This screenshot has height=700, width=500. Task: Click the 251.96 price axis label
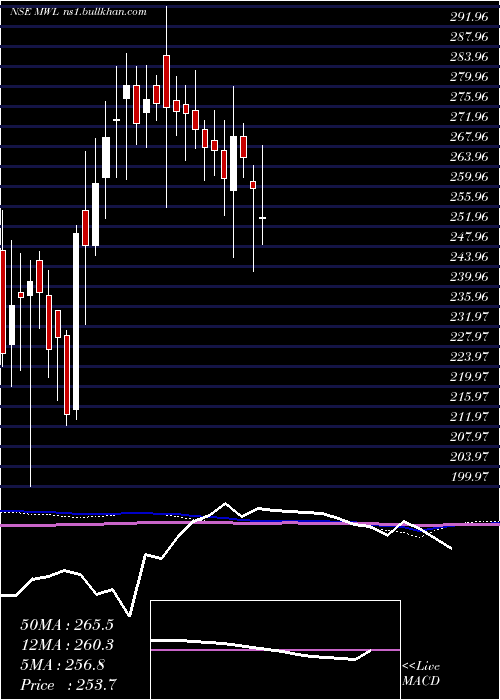[469, 217]
